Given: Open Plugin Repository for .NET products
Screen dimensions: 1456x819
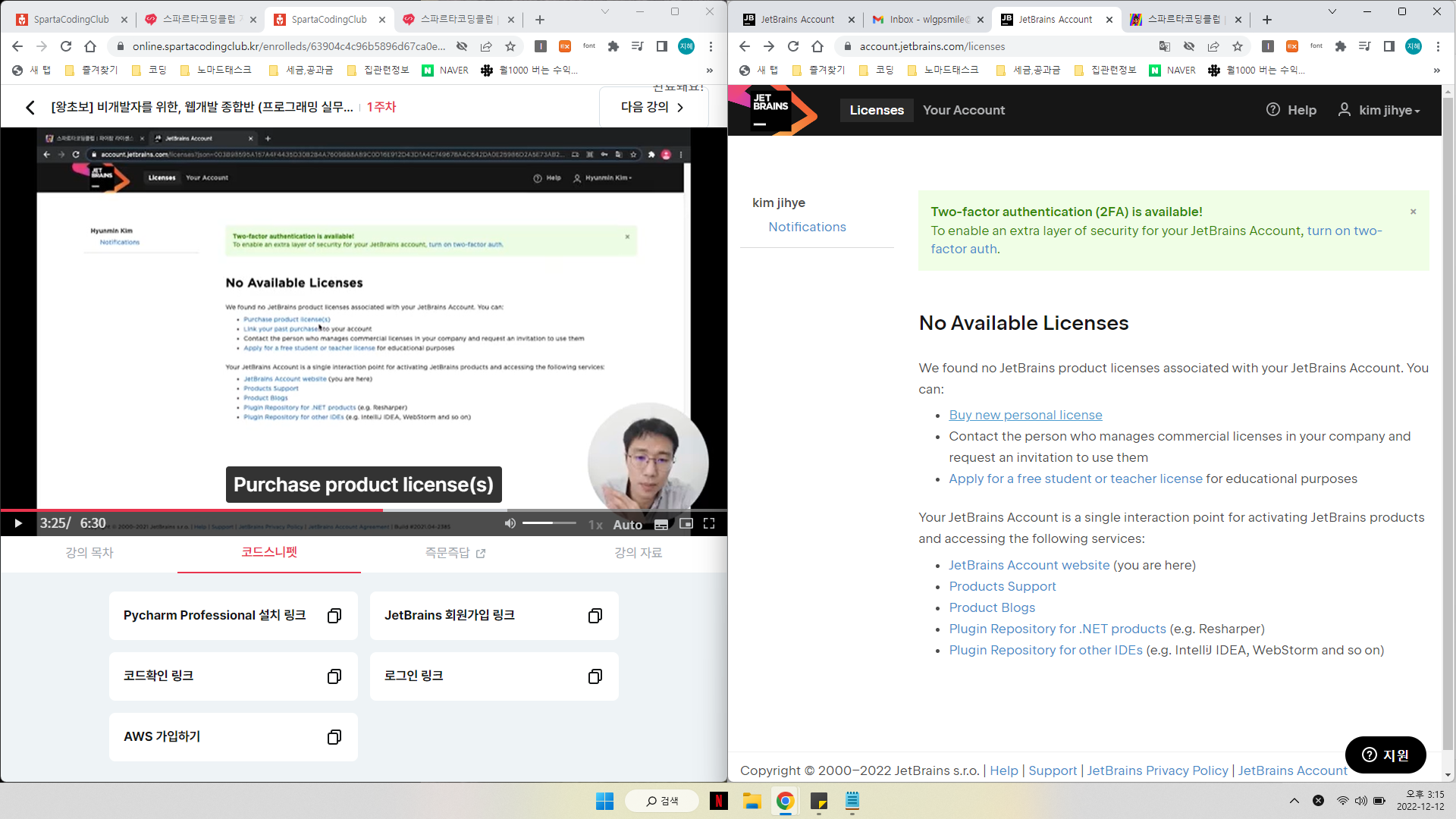Looking at the screenshot, I should tap(1057, 629).
